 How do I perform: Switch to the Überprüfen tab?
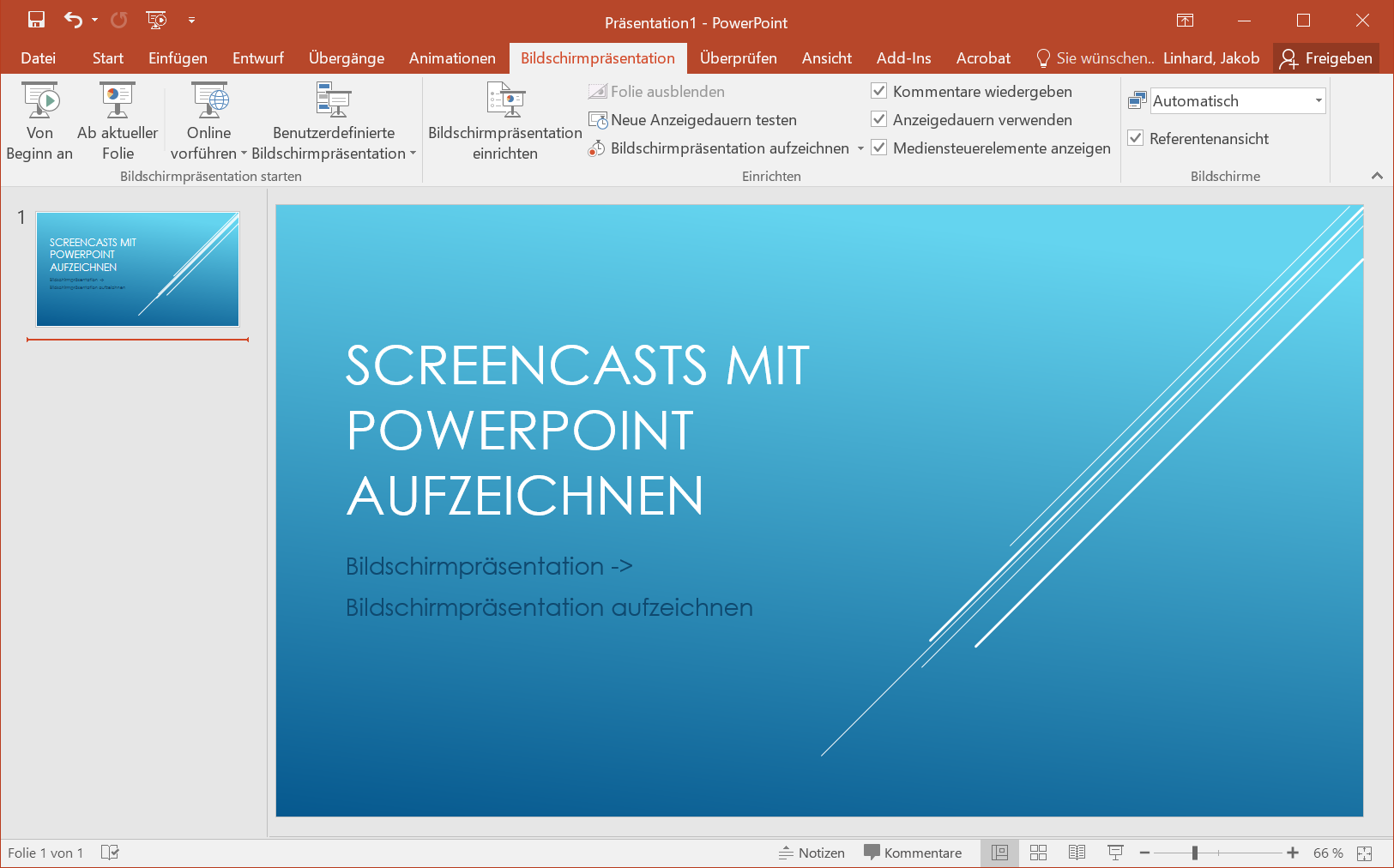click(x=739, y=58)
